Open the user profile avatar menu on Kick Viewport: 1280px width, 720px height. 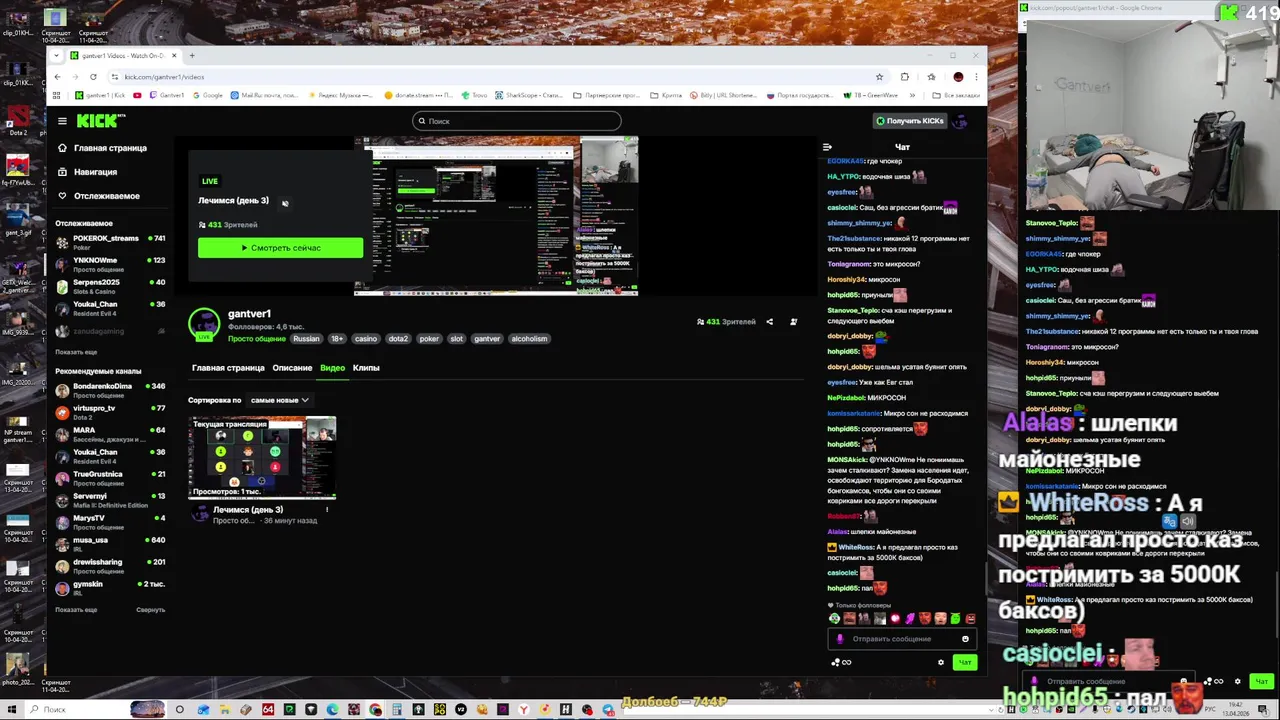960,121
